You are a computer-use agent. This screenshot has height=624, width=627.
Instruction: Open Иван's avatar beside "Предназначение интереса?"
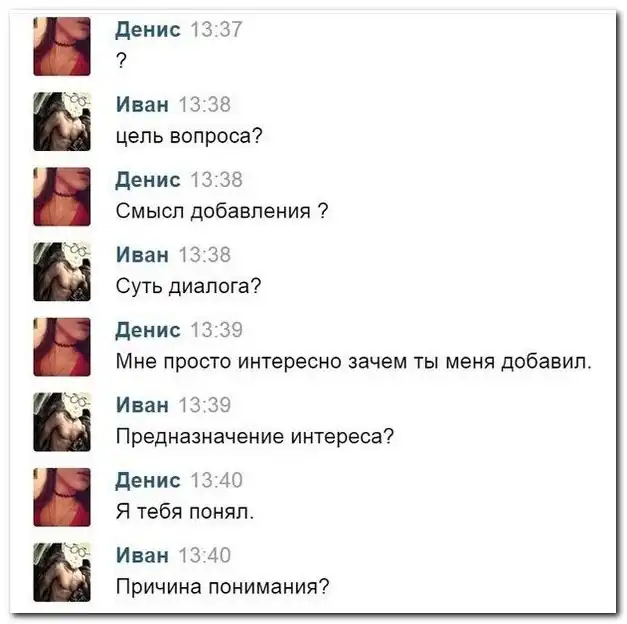click(62, 422)
